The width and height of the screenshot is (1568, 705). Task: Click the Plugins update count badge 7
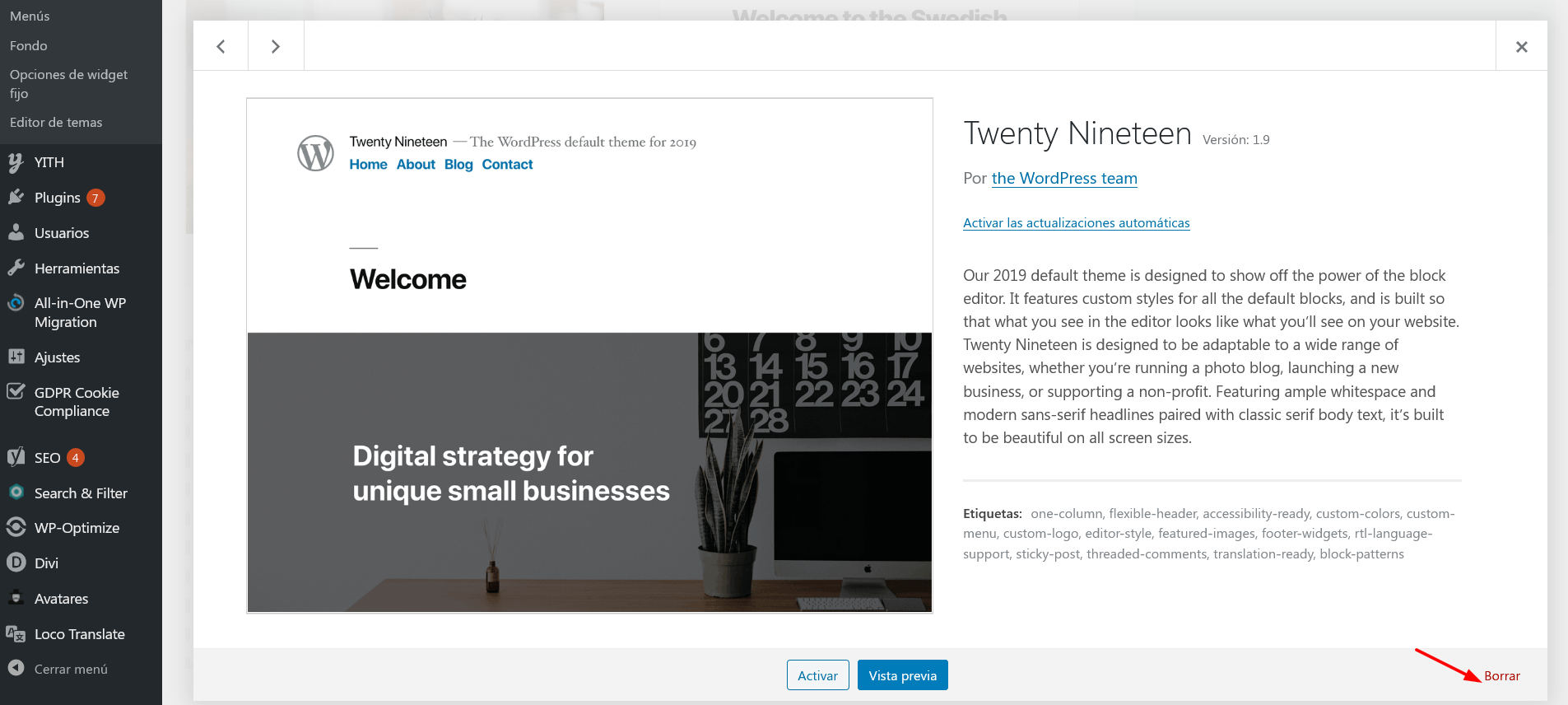coord(95,198)
